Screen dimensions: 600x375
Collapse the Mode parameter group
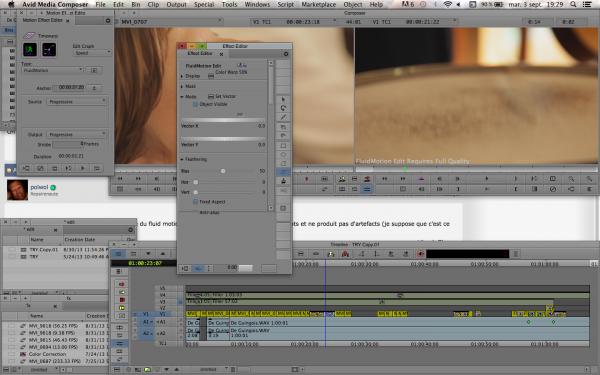182,97
